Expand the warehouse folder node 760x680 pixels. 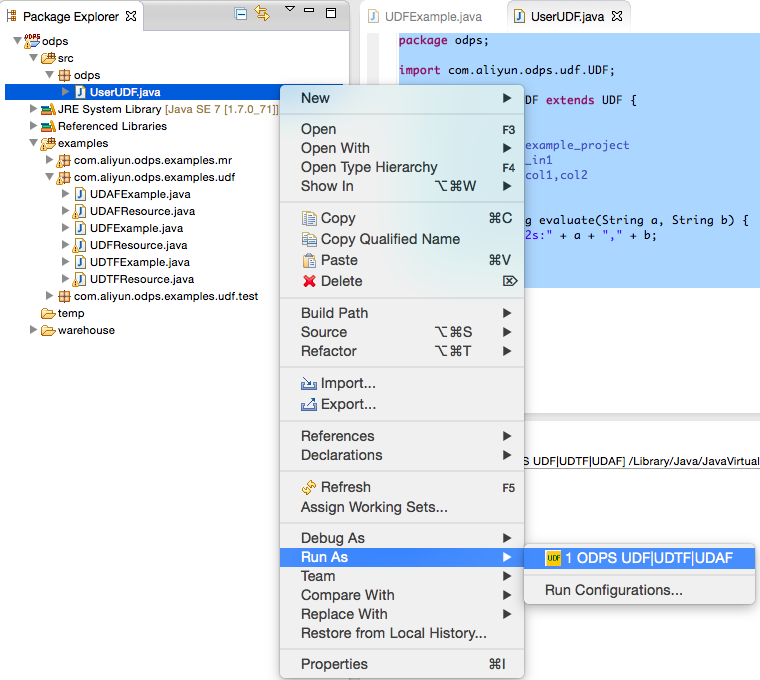pos(33,330)
